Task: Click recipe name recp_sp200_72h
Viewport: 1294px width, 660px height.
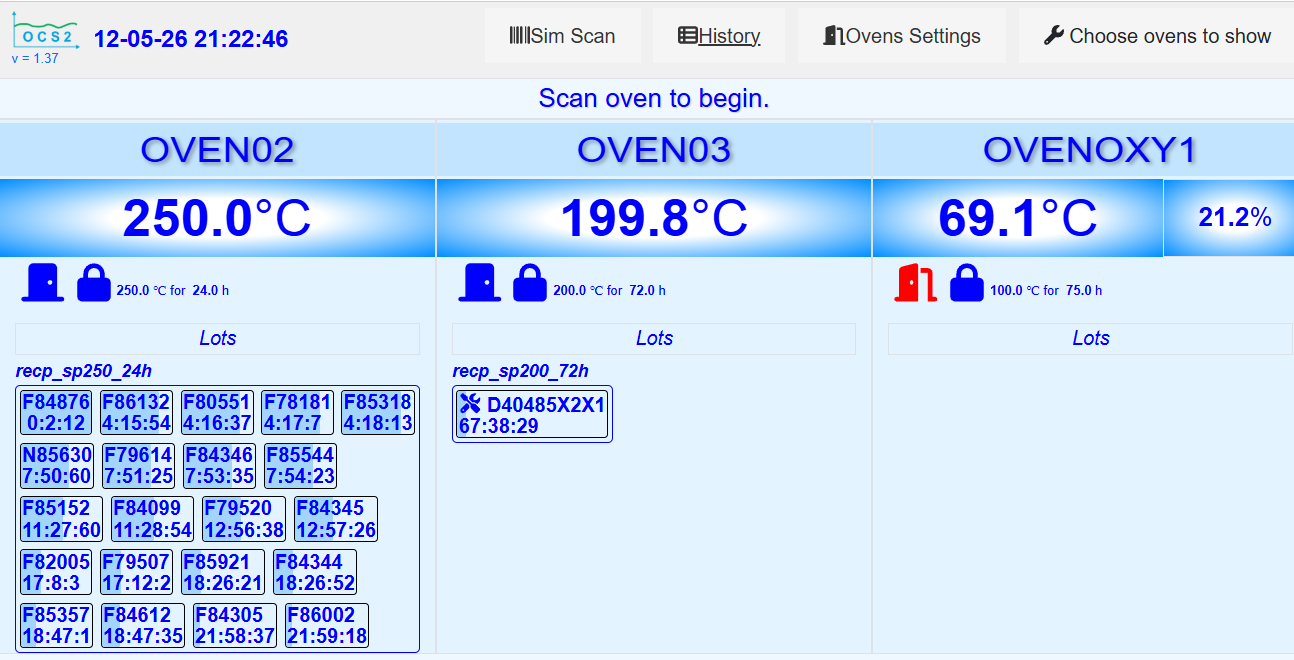Action: 520,371
